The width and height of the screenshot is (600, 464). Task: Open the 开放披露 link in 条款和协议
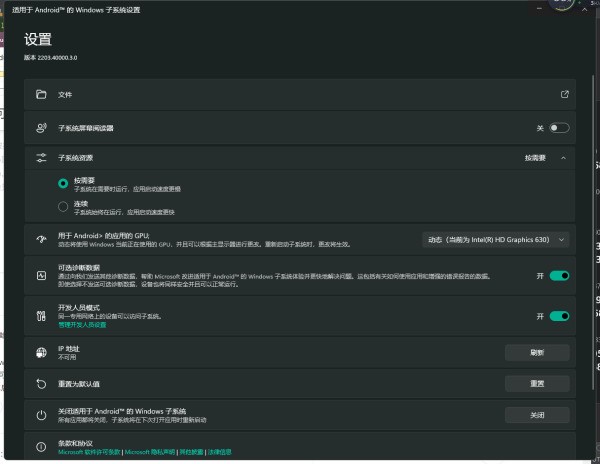tap(191, 452)
